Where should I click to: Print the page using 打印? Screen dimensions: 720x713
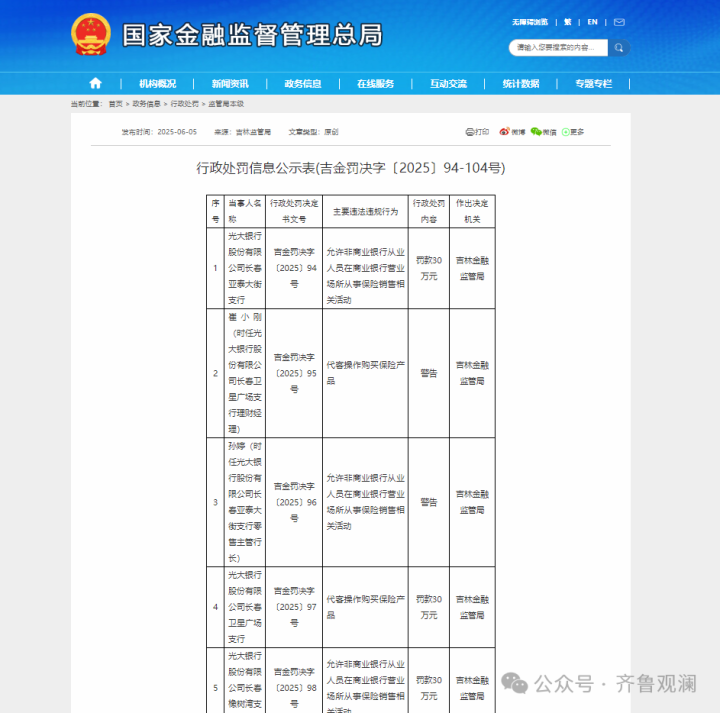coord(477,132)
